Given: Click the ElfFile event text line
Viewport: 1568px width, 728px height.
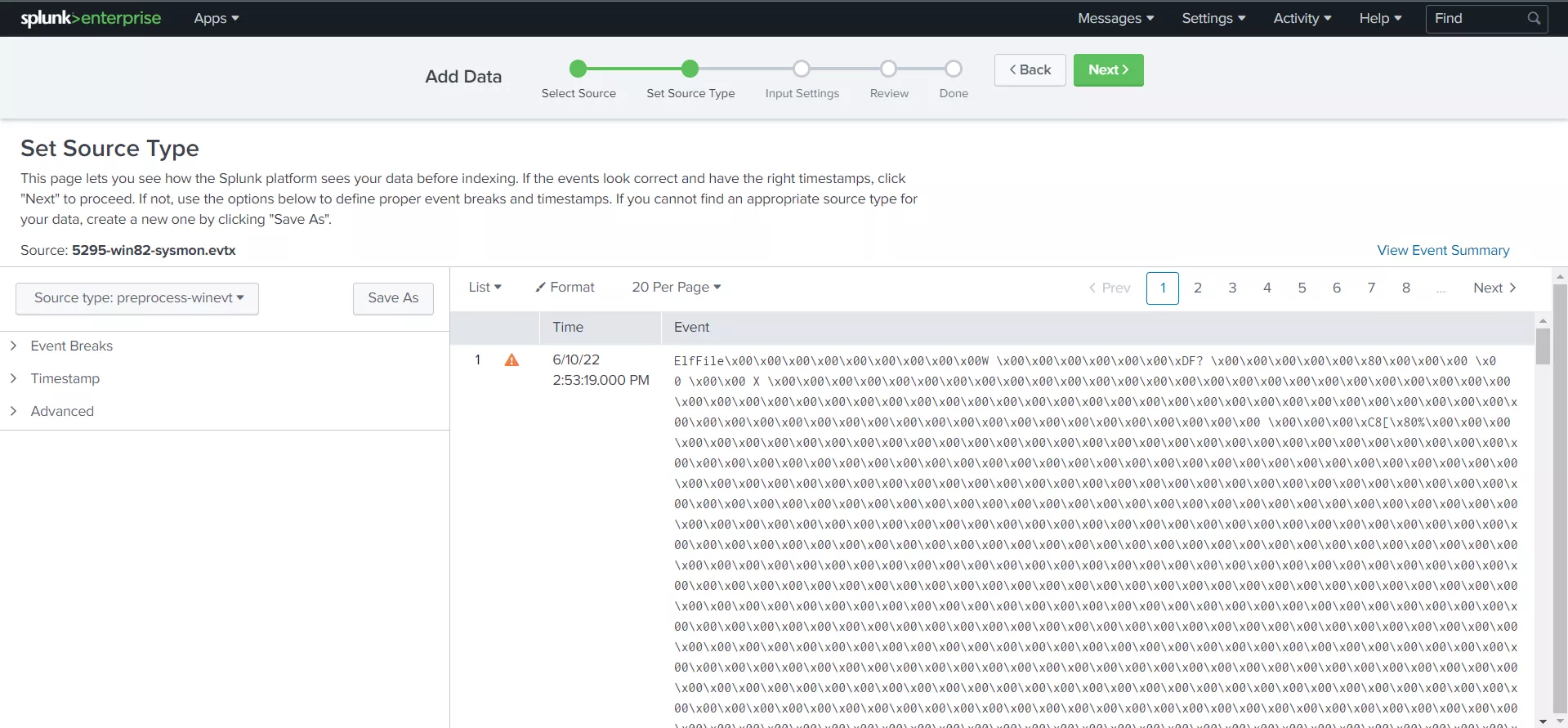Looking at the screenshot, I should 1084,360.
